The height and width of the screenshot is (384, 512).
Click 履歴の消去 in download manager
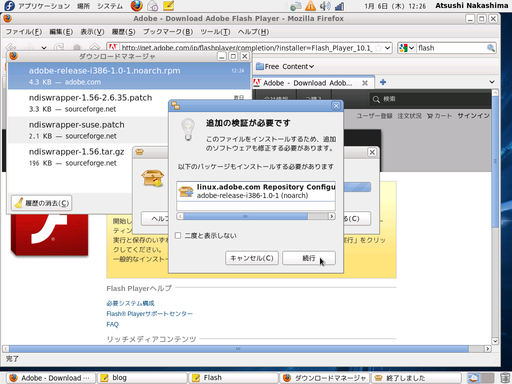42,203
